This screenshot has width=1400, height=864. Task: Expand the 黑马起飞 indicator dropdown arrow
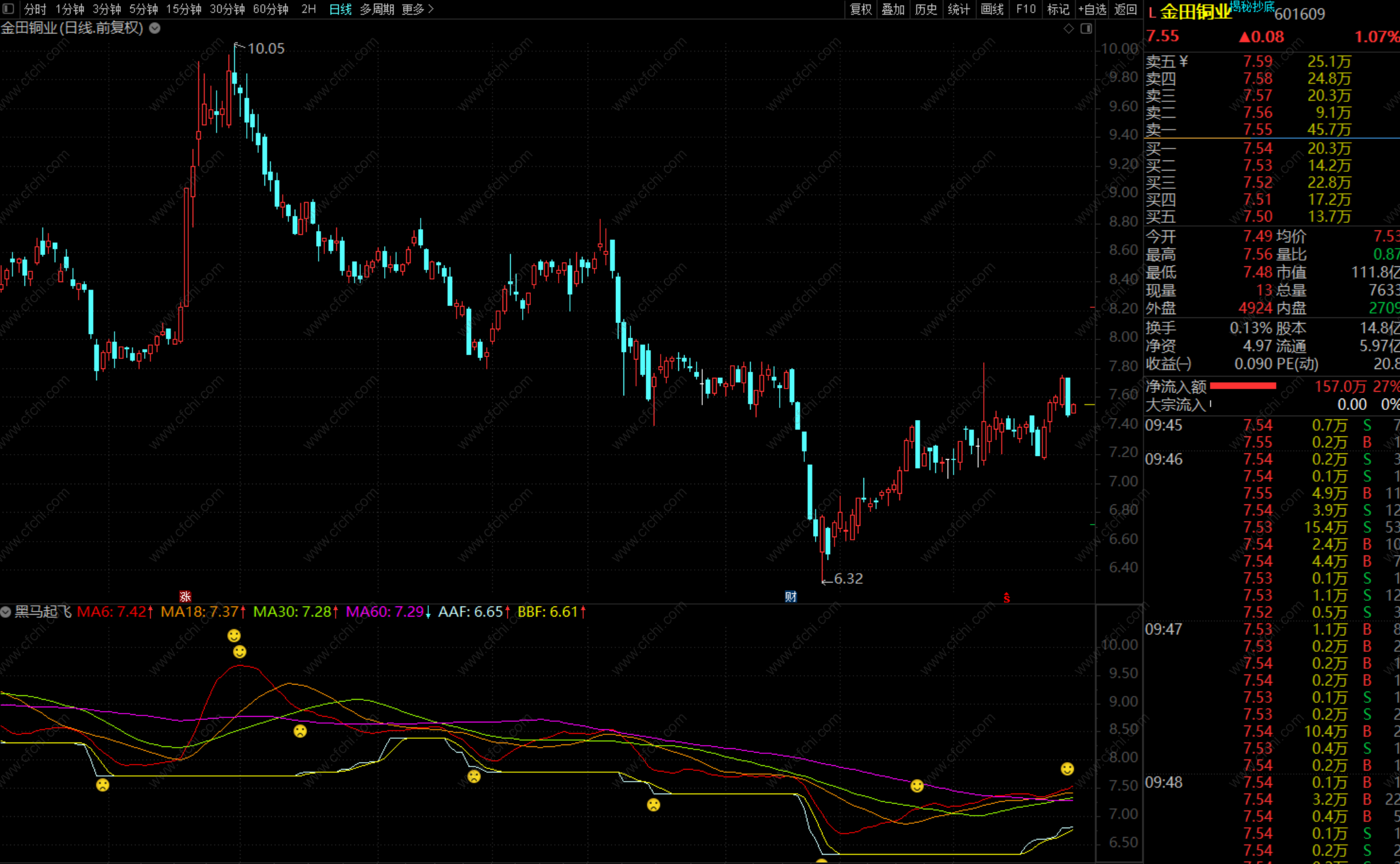[x=6, y=611]
